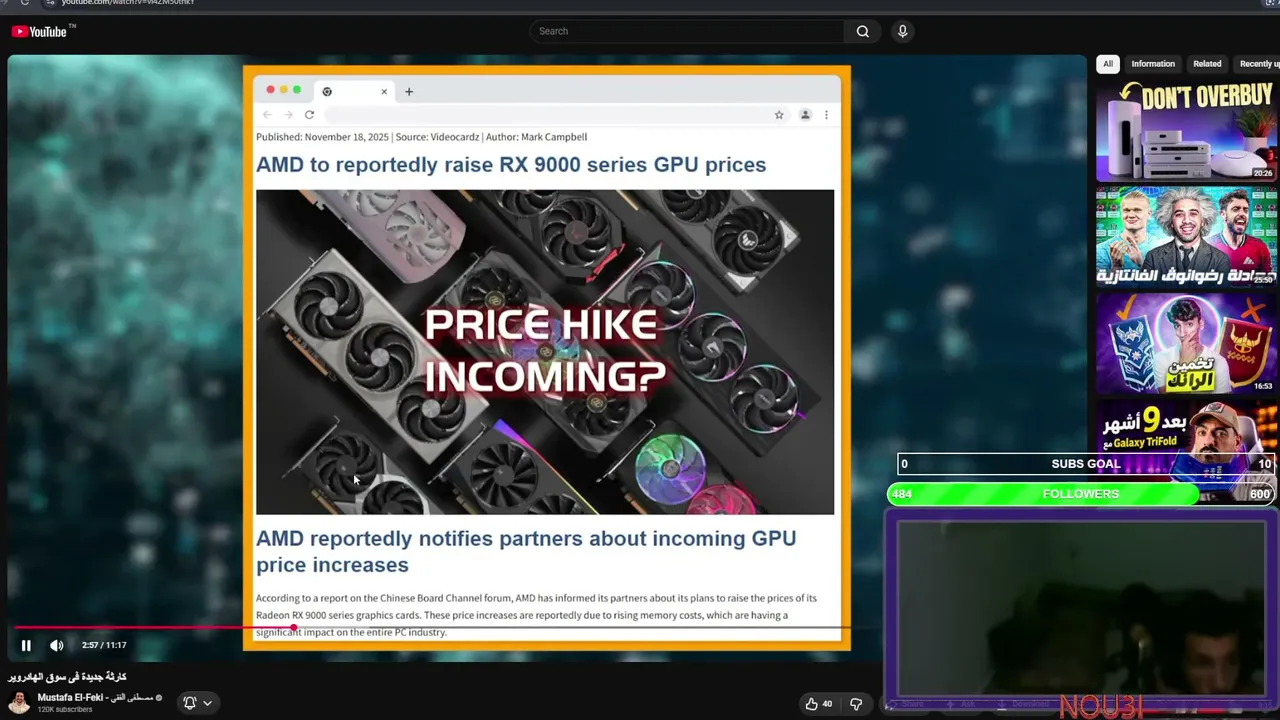The image size is (1280, 720).
Task: Select the Recently uploaded filter chip
Action: [x=1258, y=64]
